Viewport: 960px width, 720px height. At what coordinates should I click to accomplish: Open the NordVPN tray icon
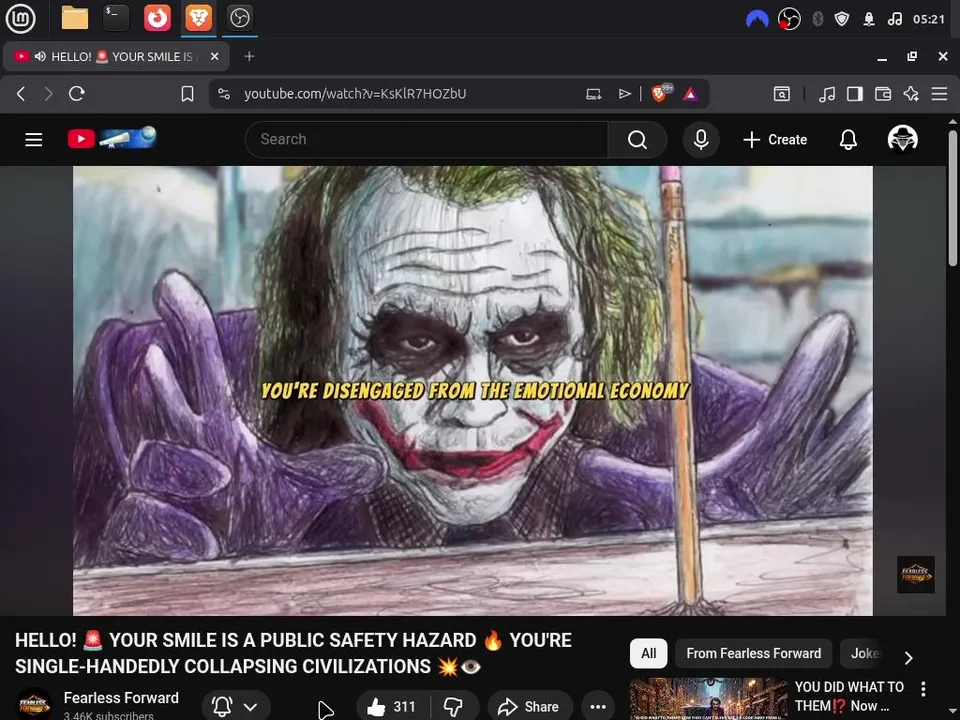(x=757, y=19)
